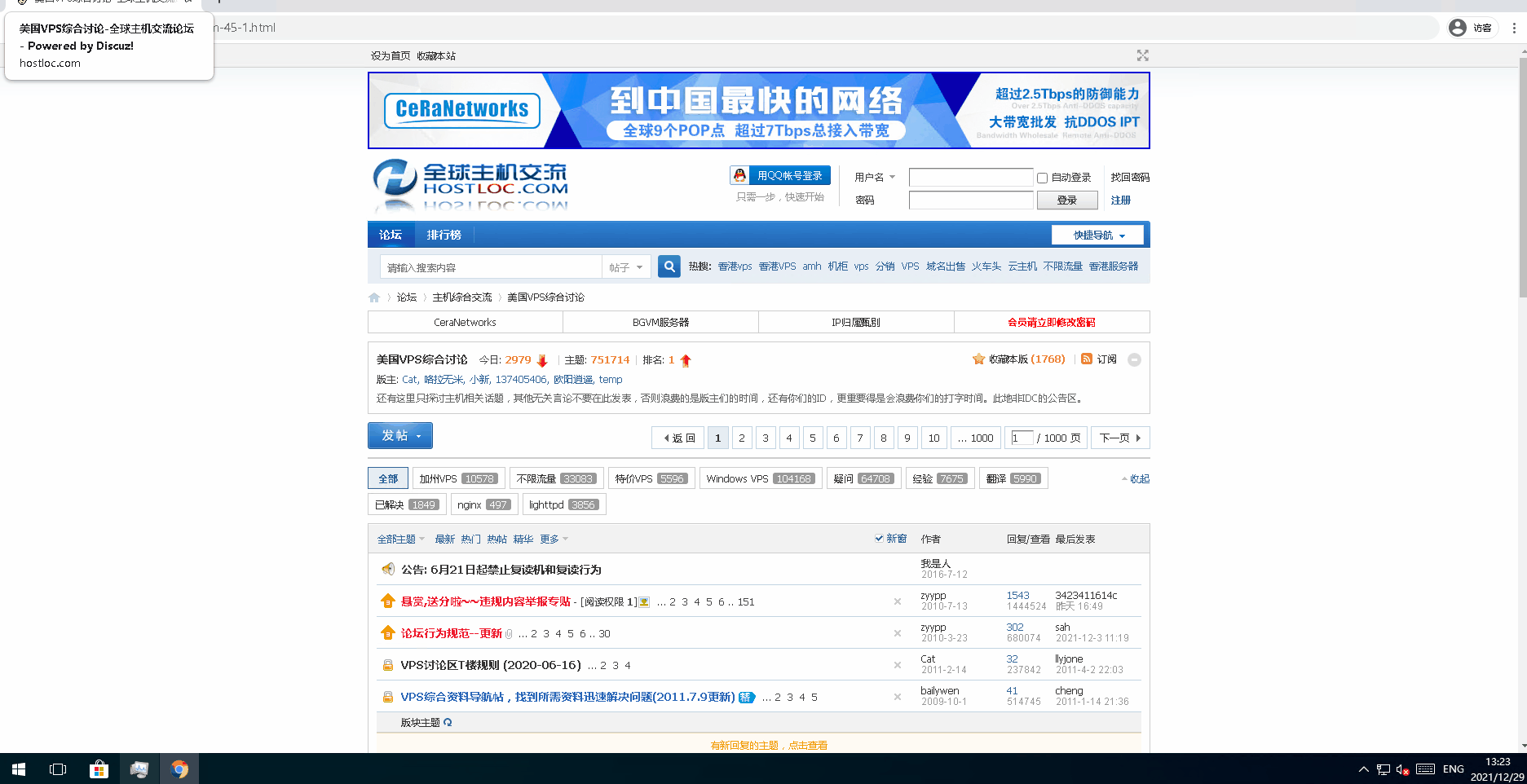Click the 发帖 new post button

coord(399,436)
